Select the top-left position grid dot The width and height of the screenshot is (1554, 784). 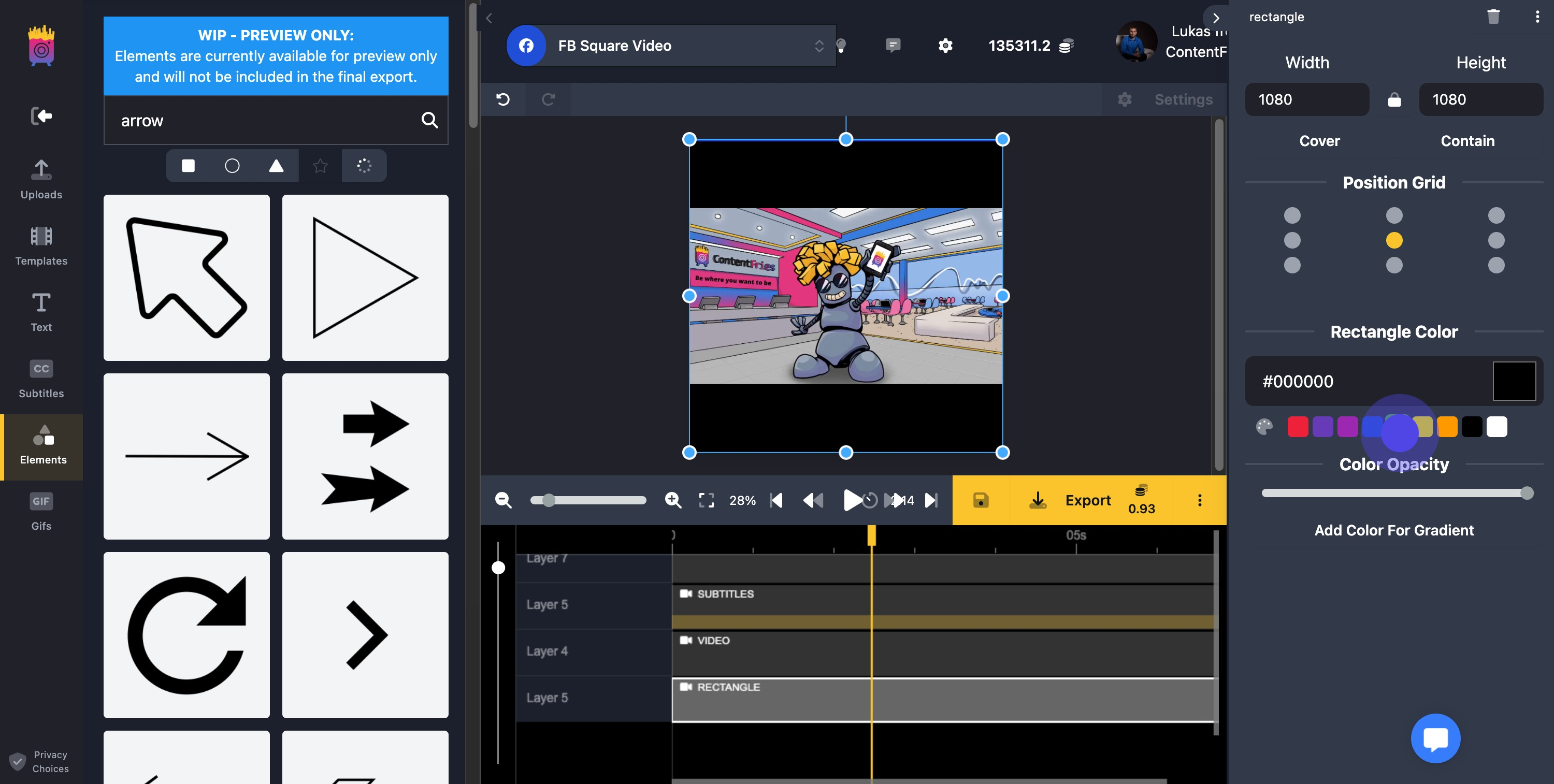(1292, 215)
